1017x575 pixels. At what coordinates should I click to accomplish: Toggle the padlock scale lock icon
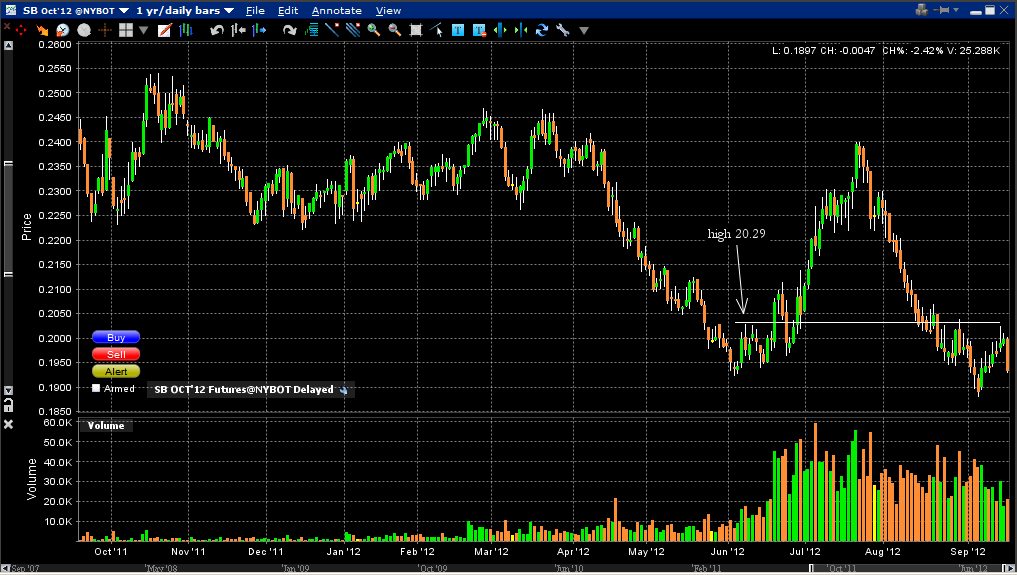pos(8,406)
